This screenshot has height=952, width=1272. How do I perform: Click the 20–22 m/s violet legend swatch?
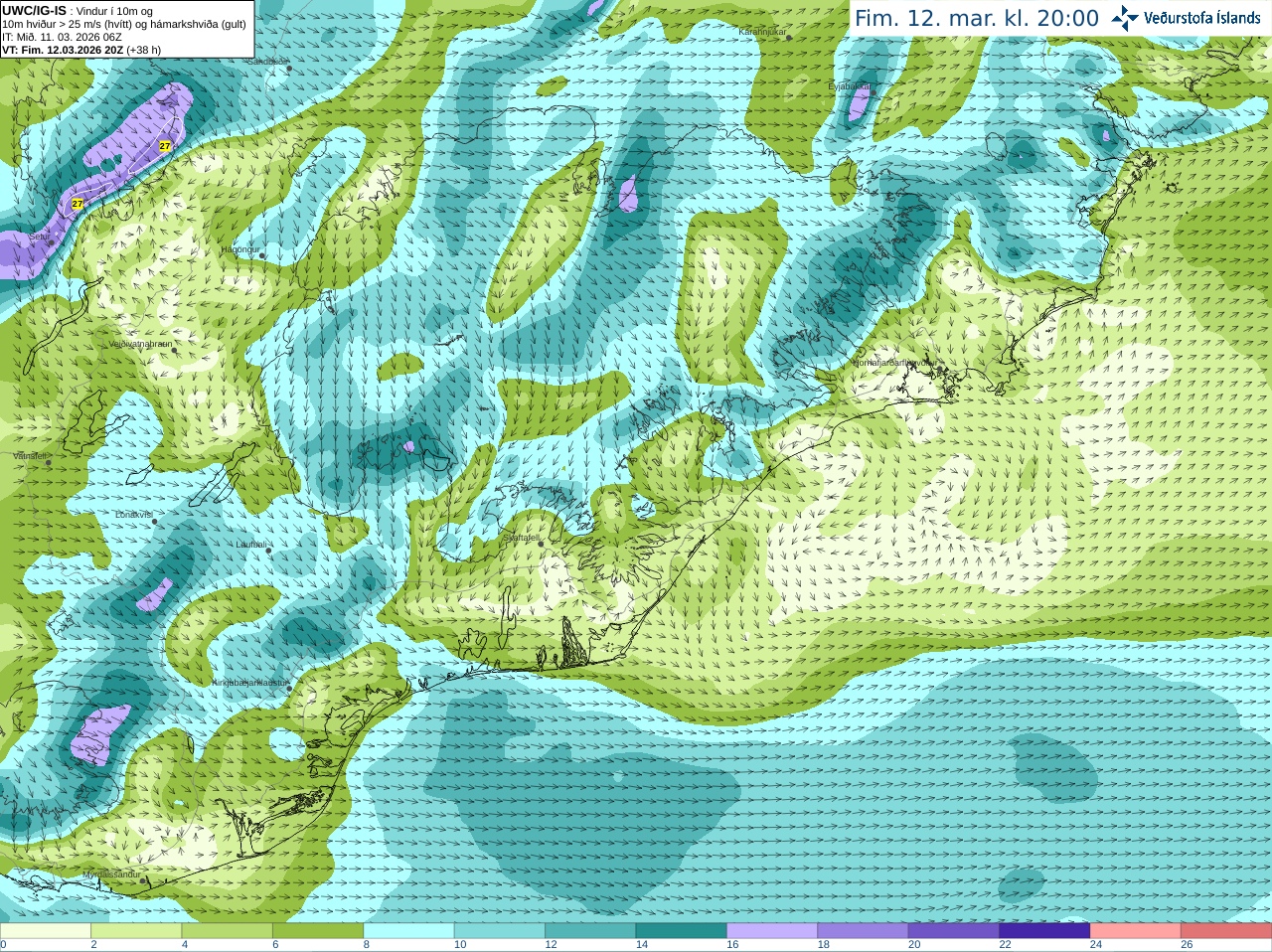point(954,930)
